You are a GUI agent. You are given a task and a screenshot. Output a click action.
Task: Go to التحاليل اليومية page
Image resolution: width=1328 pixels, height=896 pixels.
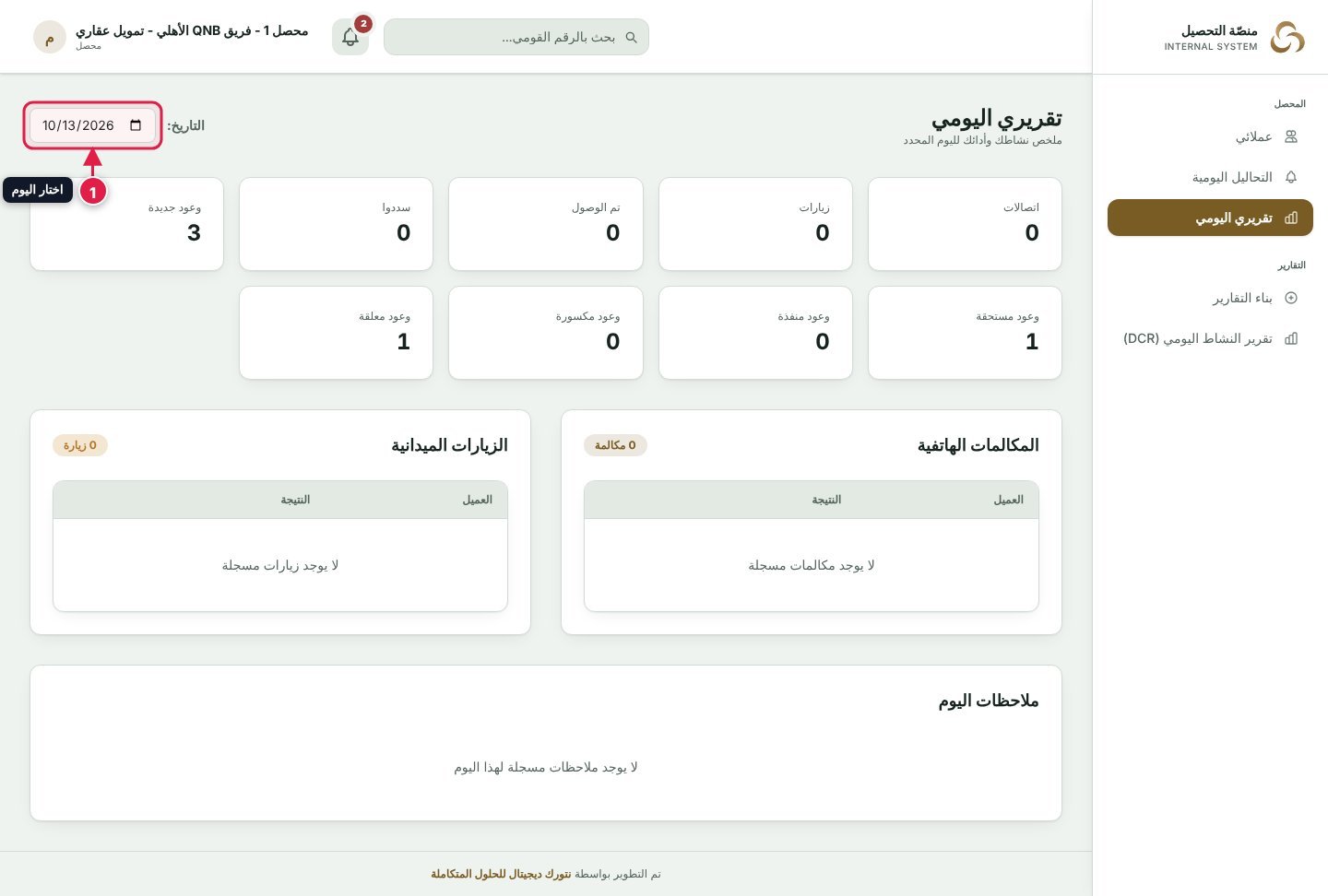[1210, 177]
